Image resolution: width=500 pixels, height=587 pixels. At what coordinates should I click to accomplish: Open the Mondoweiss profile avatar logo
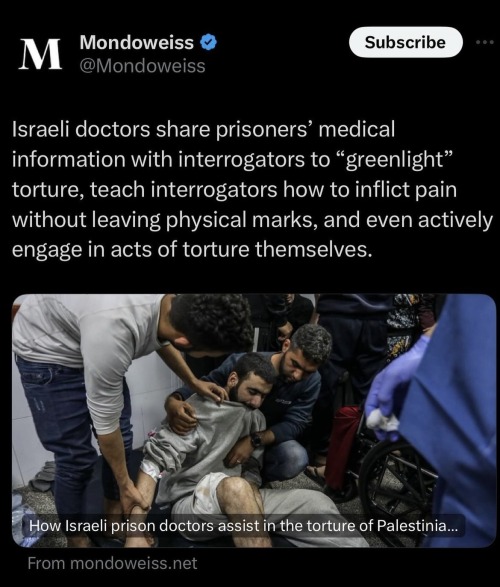[40, 54]
